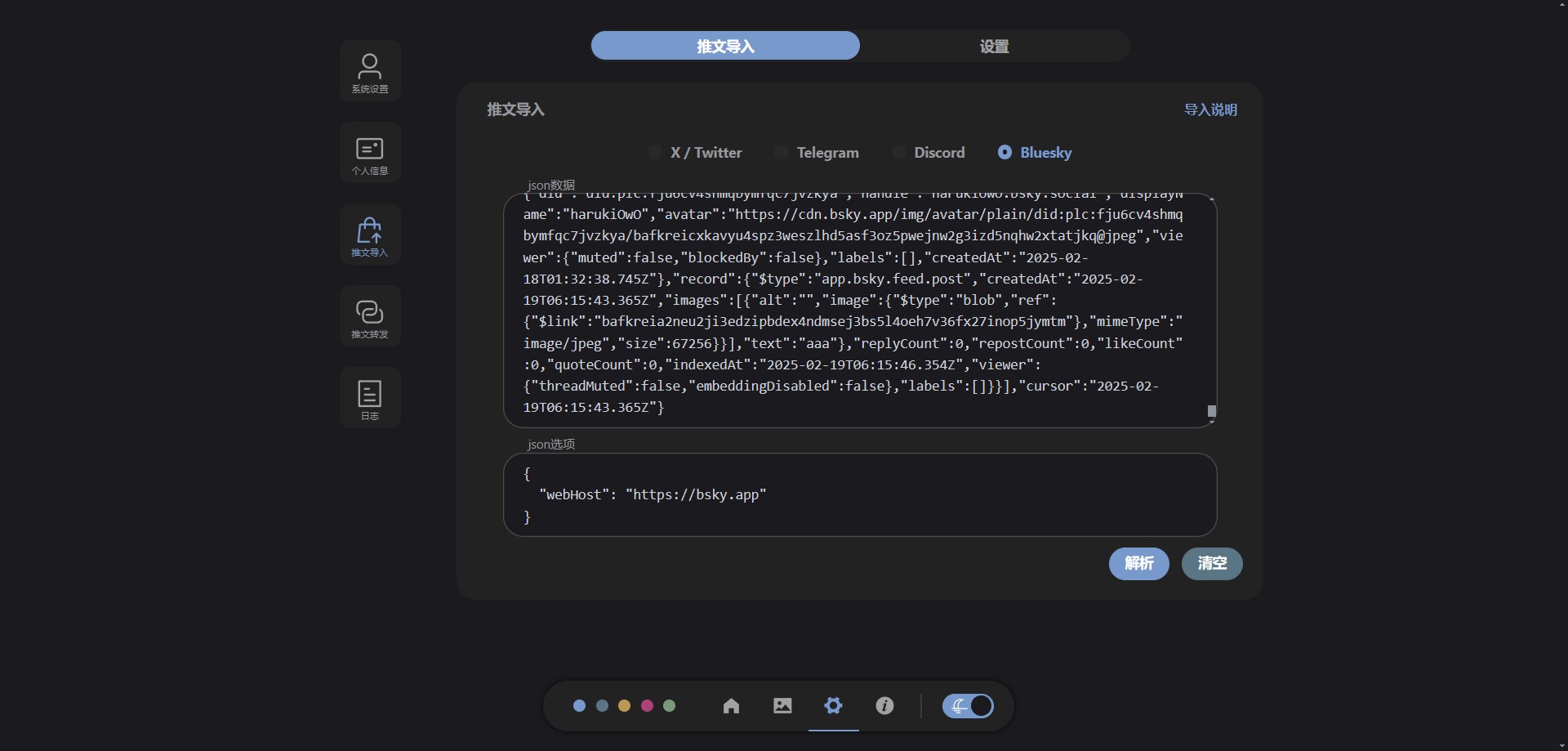
Task: Pick the pink theme color dot
Action: coord(647,706)
